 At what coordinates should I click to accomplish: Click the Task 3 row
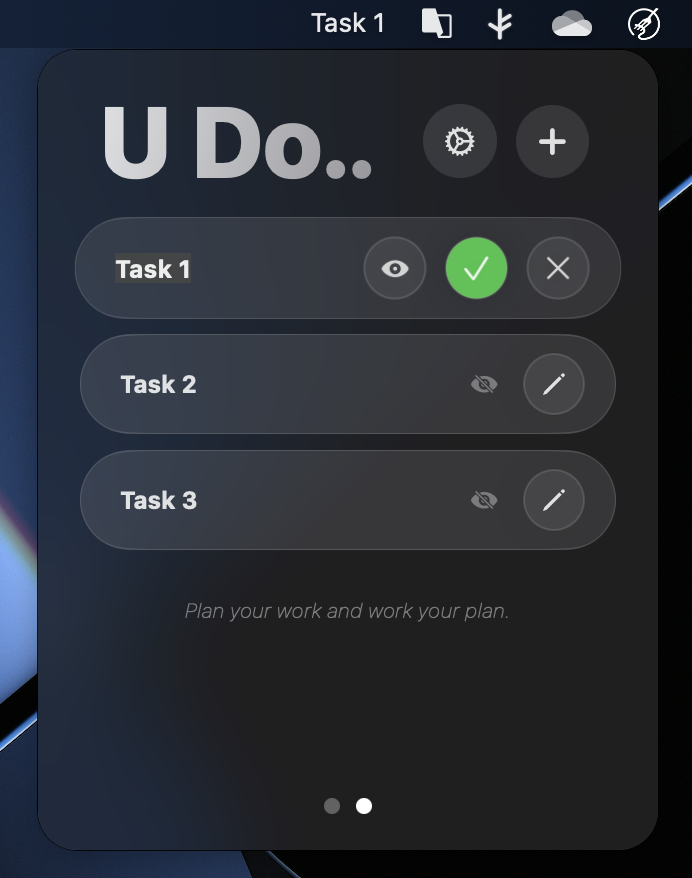[x=348, y=500]
